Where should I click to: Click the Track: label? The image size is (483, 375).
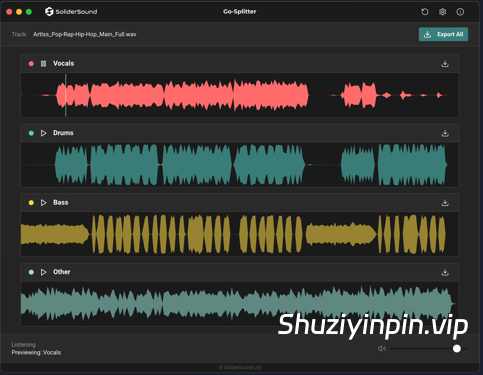pos(19,34)
